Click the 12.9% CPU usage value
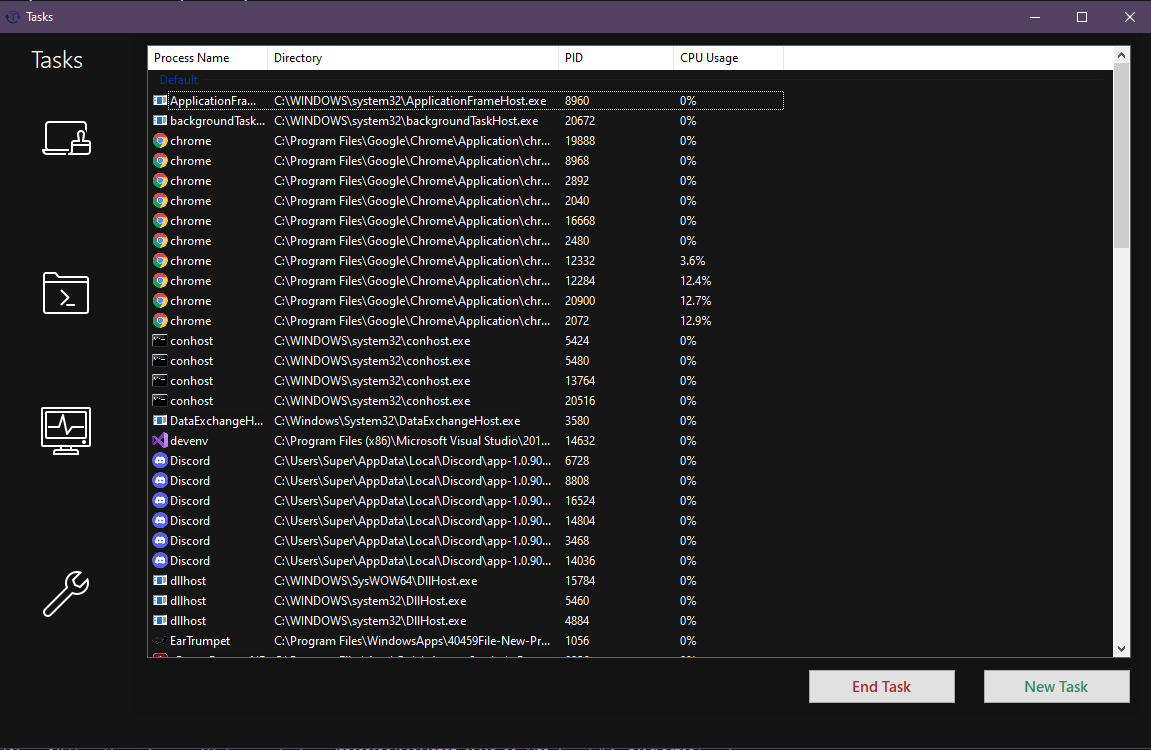Screen dimensions: 1151x750 tap(695, 321)
